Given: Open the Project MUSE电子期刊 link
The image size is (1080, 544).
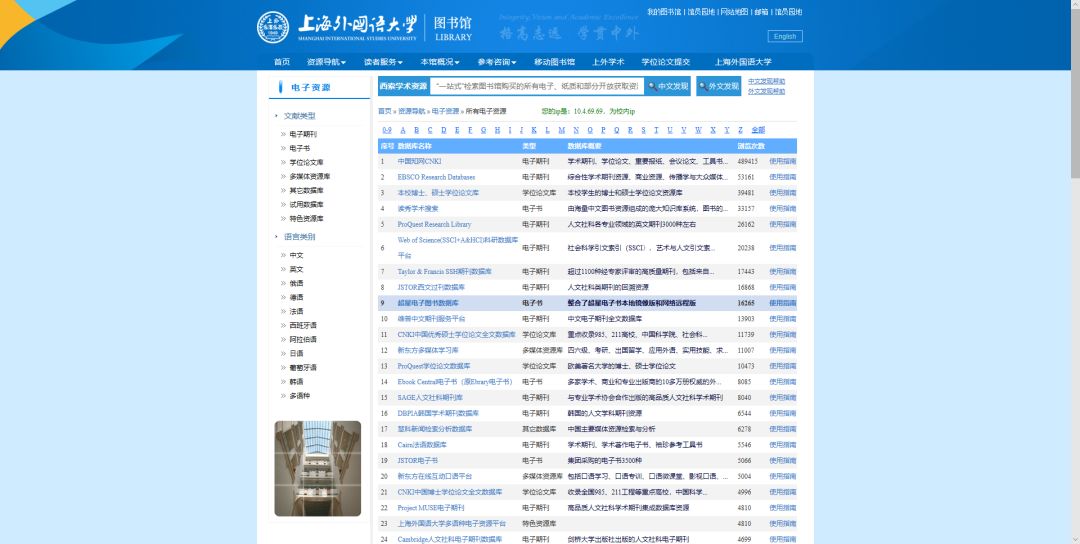Looking at the screenshot, I should coord(430,508).
